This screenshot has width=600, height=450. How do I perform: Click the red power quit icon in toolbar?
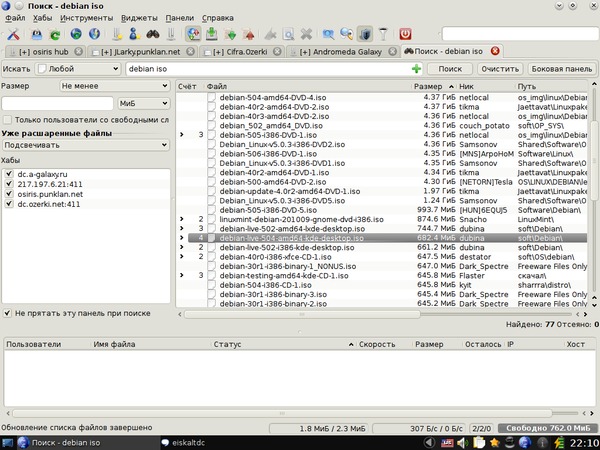click(405, 34)
